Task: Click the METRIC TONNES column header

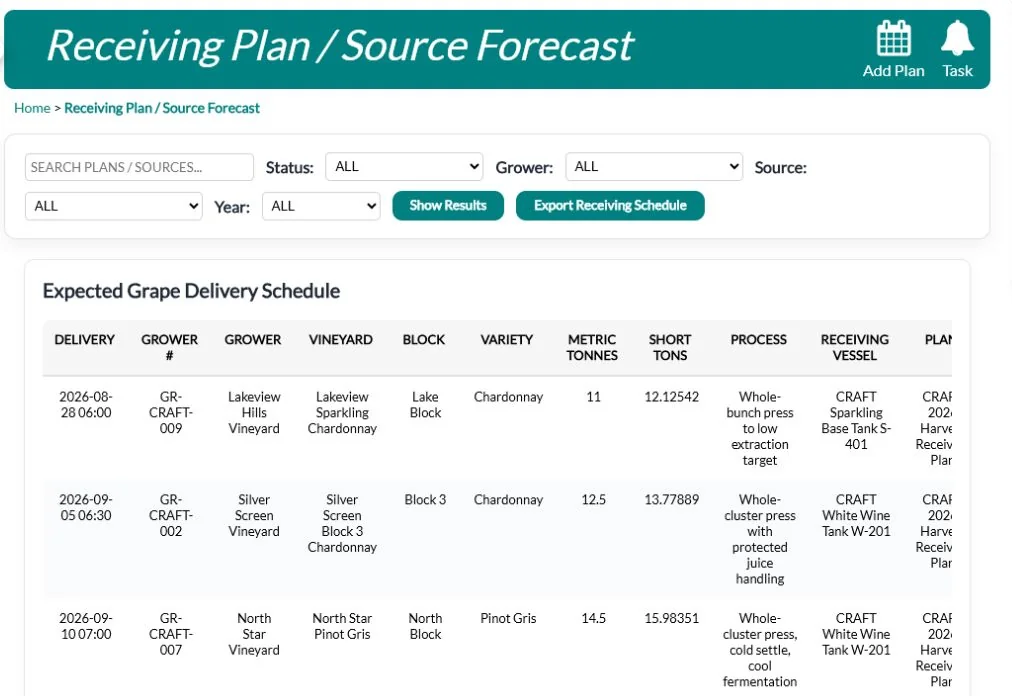Action: (592, 347)
